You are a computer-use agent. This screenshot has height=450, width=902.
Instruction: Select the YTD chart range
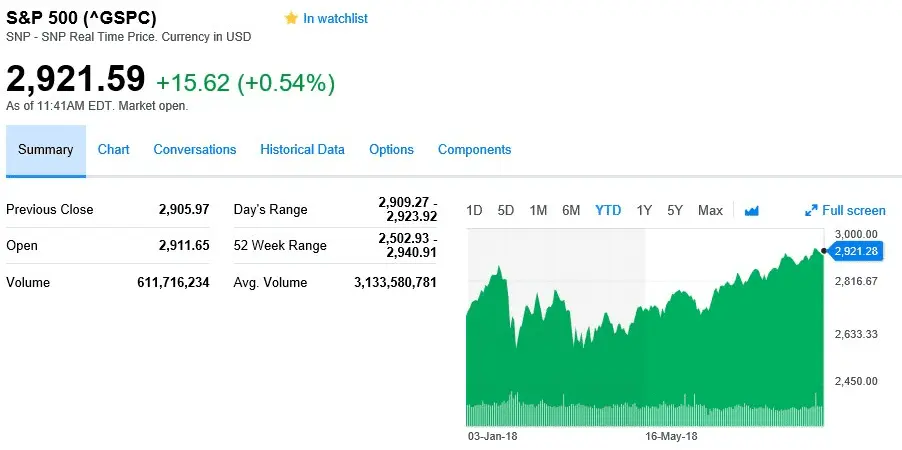608,210
